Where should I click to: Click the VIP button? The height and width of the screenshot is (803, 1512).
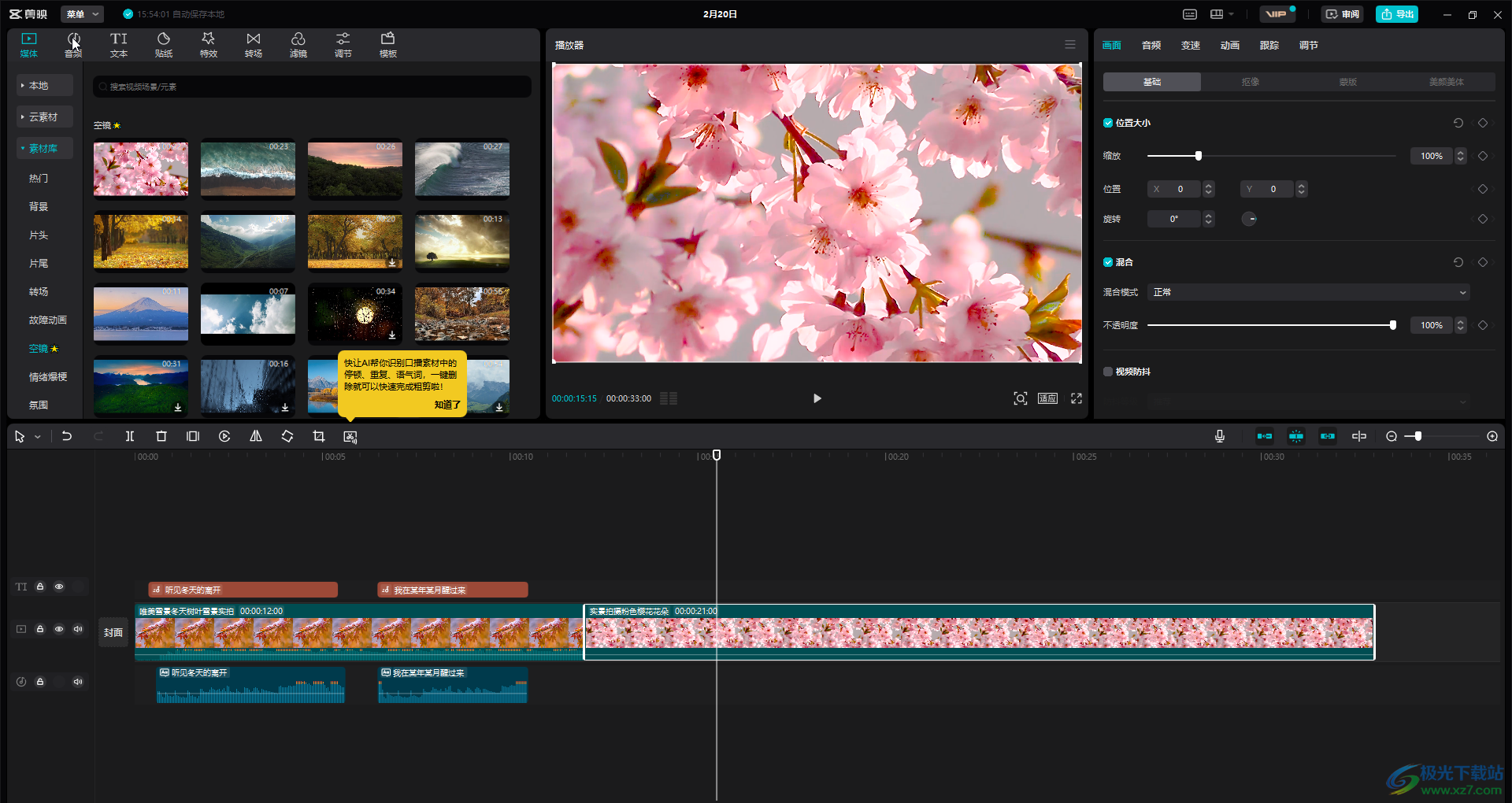(1277, 14)
